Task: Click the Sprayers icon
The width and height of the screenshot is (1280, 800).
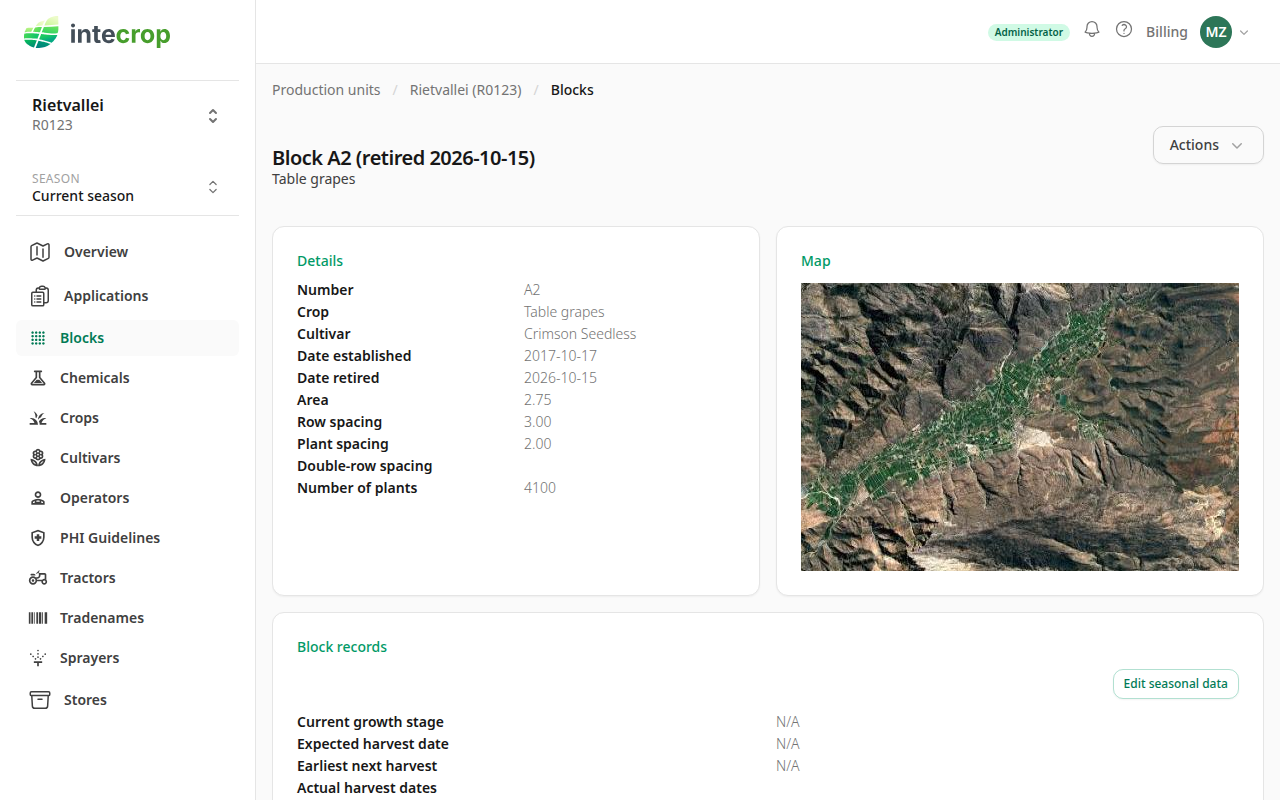Action: coord(38,658)
